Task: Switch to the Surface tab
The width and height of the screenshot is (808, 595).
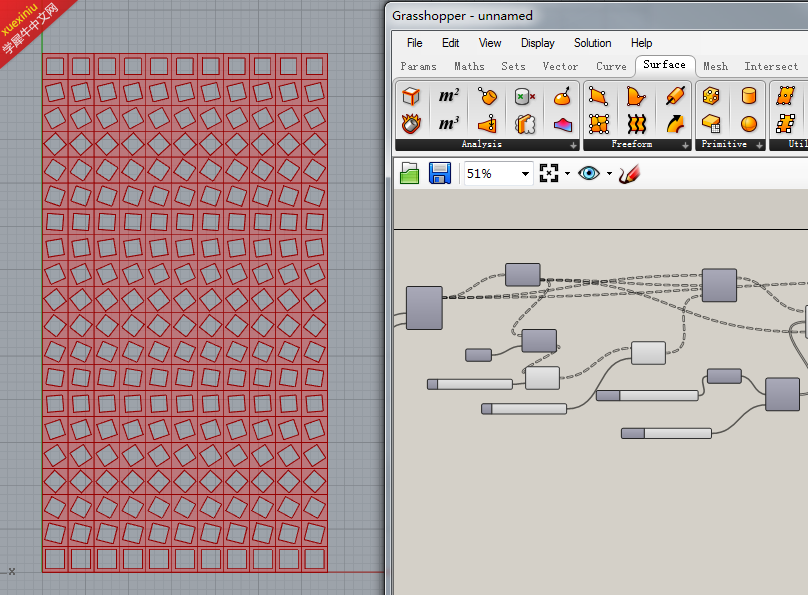Action: (664, 65)
